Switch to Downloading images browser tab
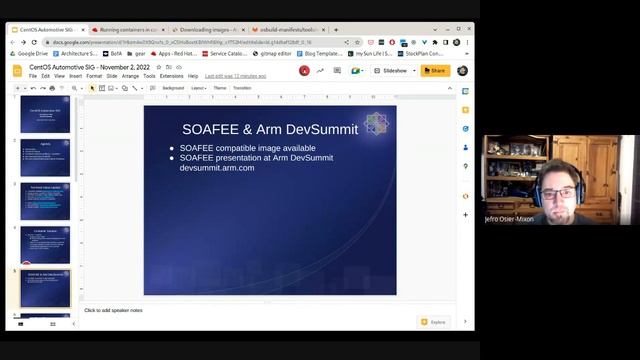Screen dimensions: 640x360 pos(209,30)
